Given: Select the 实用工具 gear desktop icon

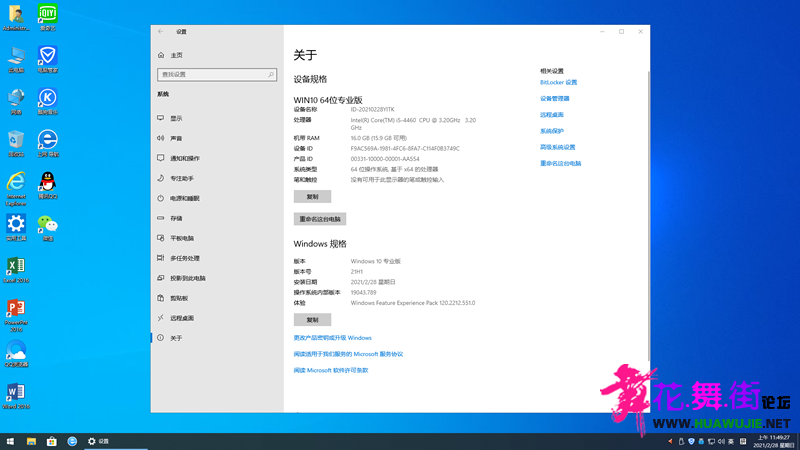Looking at the screenshot, I should tap(16, 228).
